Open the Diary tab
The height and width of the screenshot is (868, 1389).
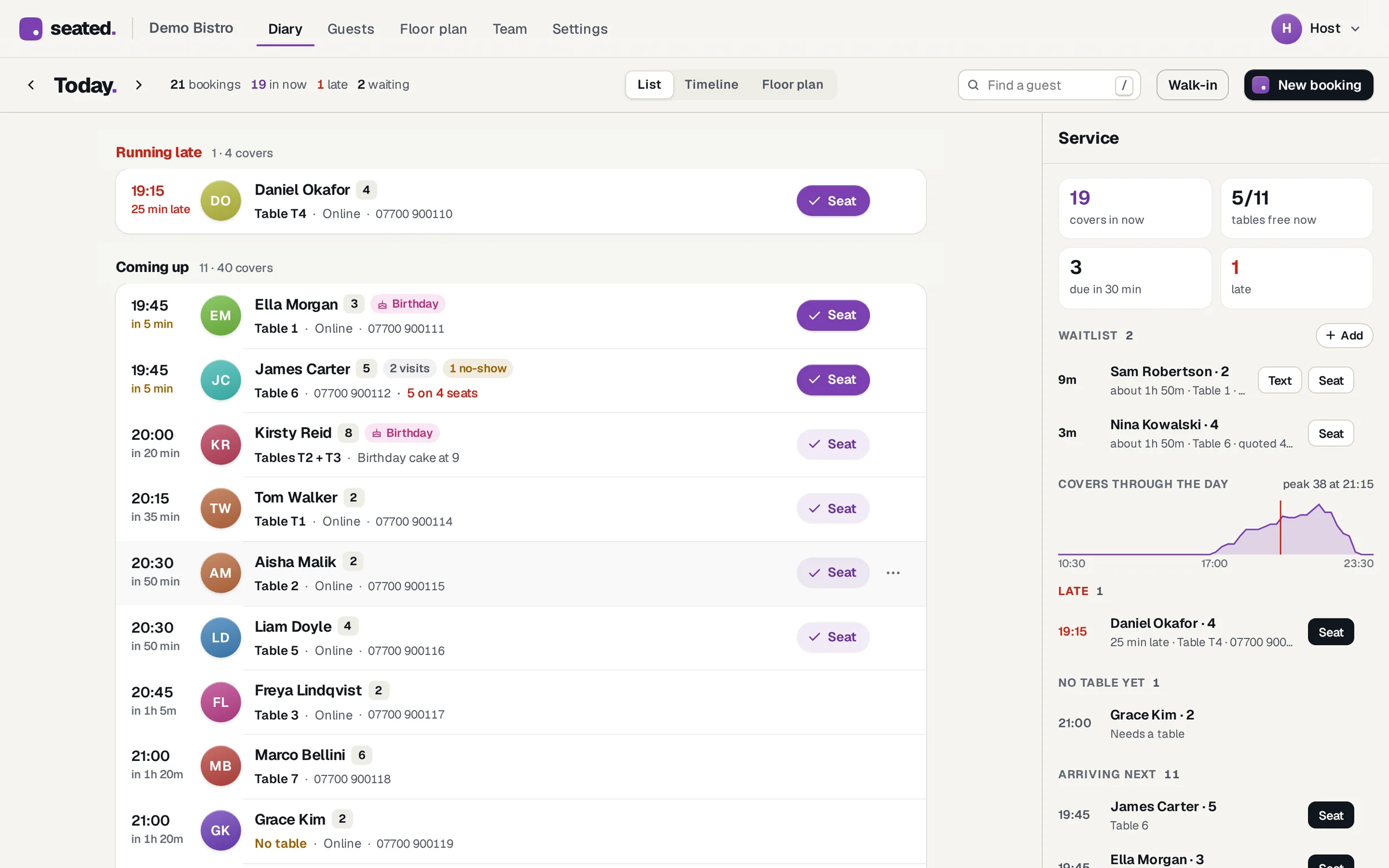pos(285,29)
